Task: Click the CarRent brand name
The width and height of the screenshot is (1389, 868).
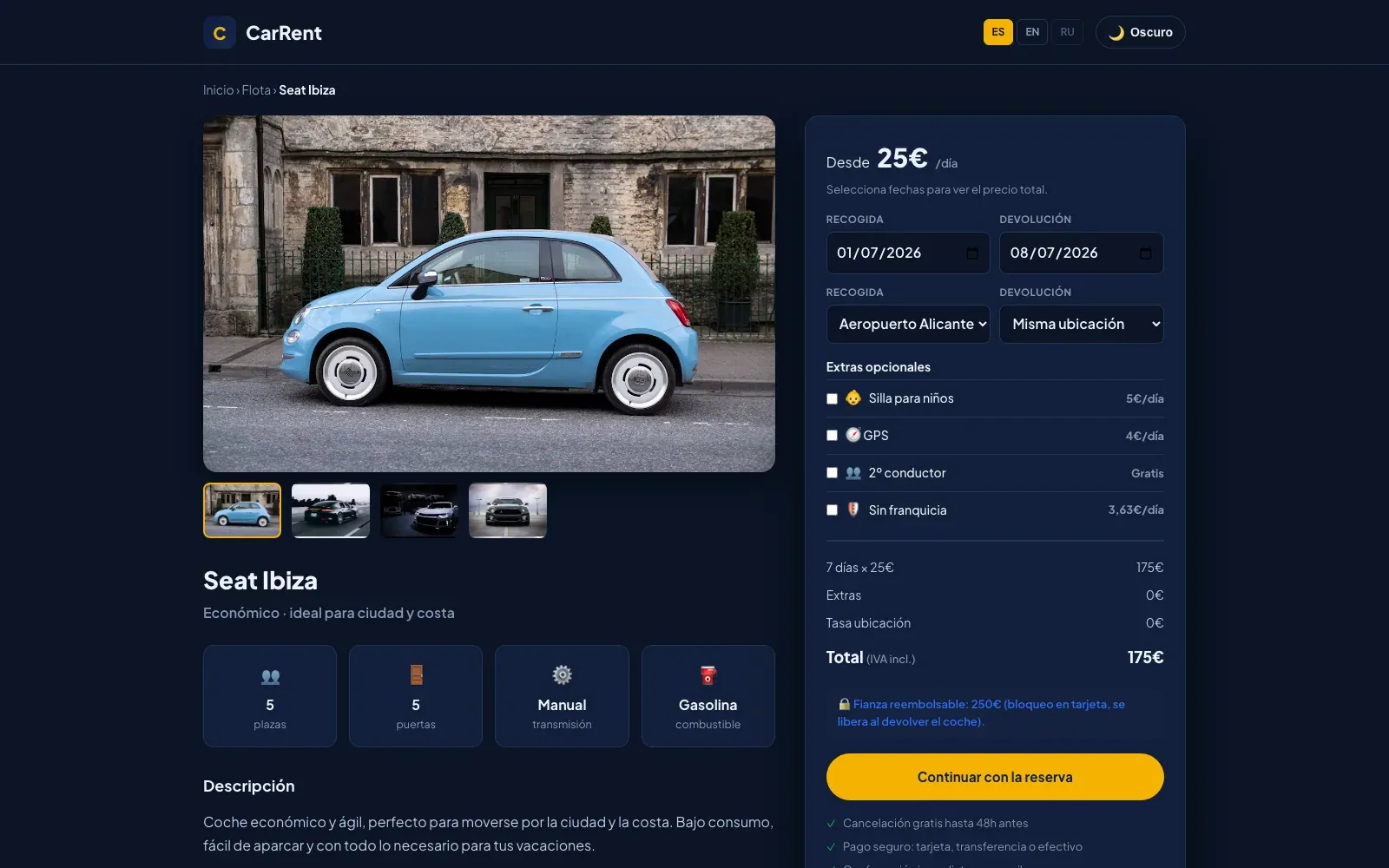Action: pos(284,33)
